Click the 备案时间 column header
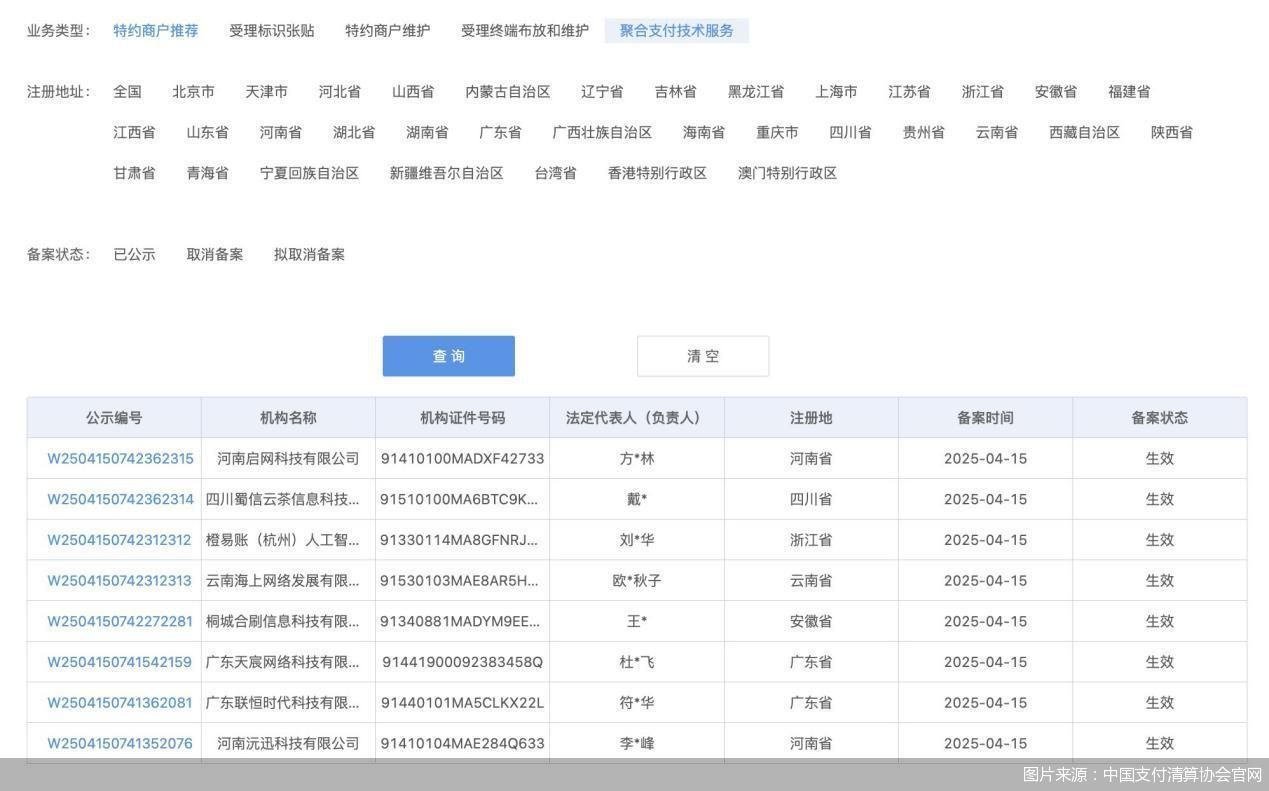This screenshot has height=791, width=1269. (984, 418)
